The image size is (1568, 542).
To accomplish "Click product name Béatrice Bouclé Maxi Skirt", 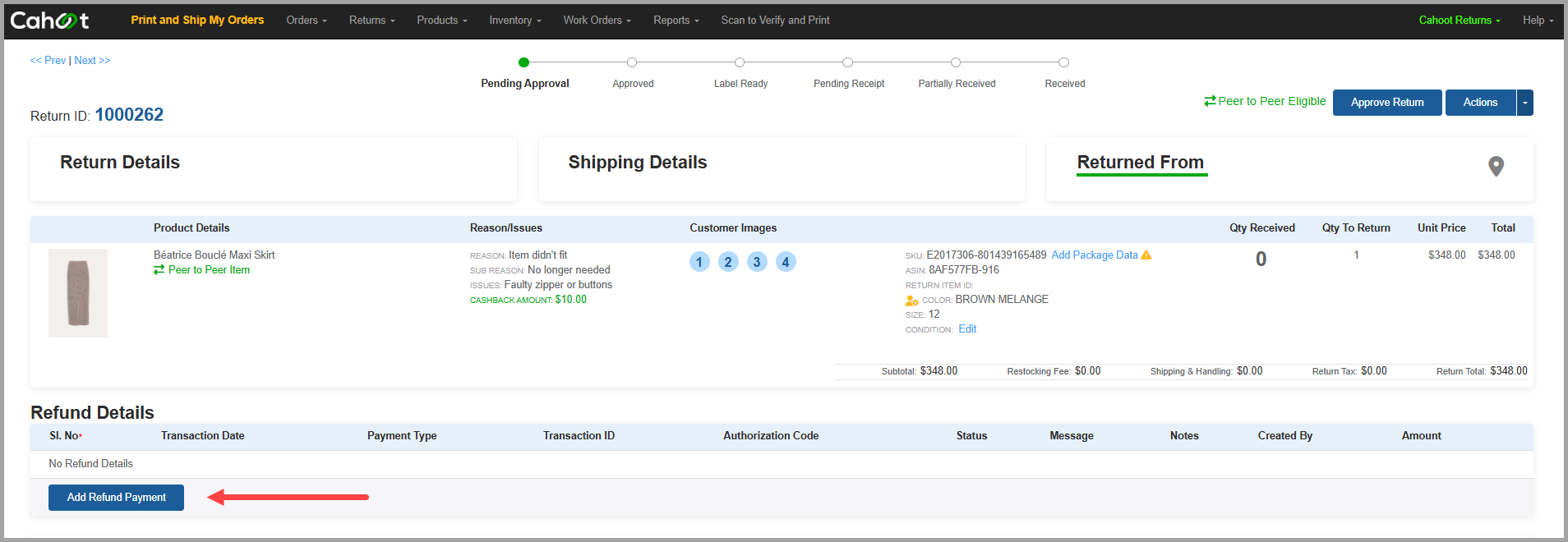I will pos(214,255).
